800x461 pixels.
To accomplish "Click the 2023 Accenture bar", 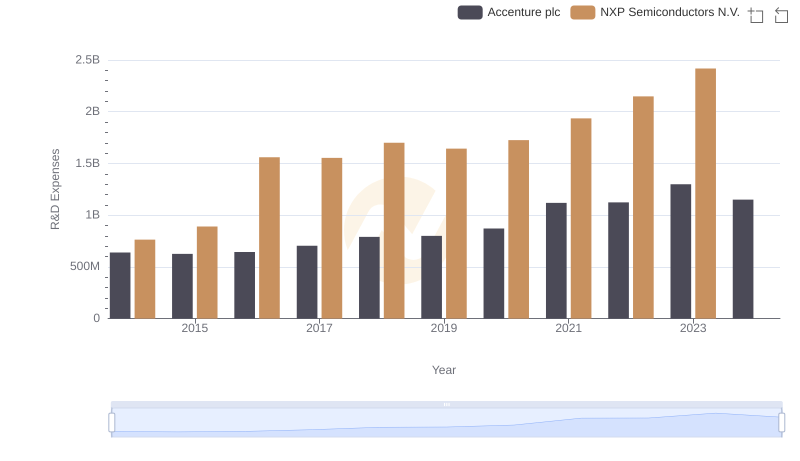I will click(681, 251).
